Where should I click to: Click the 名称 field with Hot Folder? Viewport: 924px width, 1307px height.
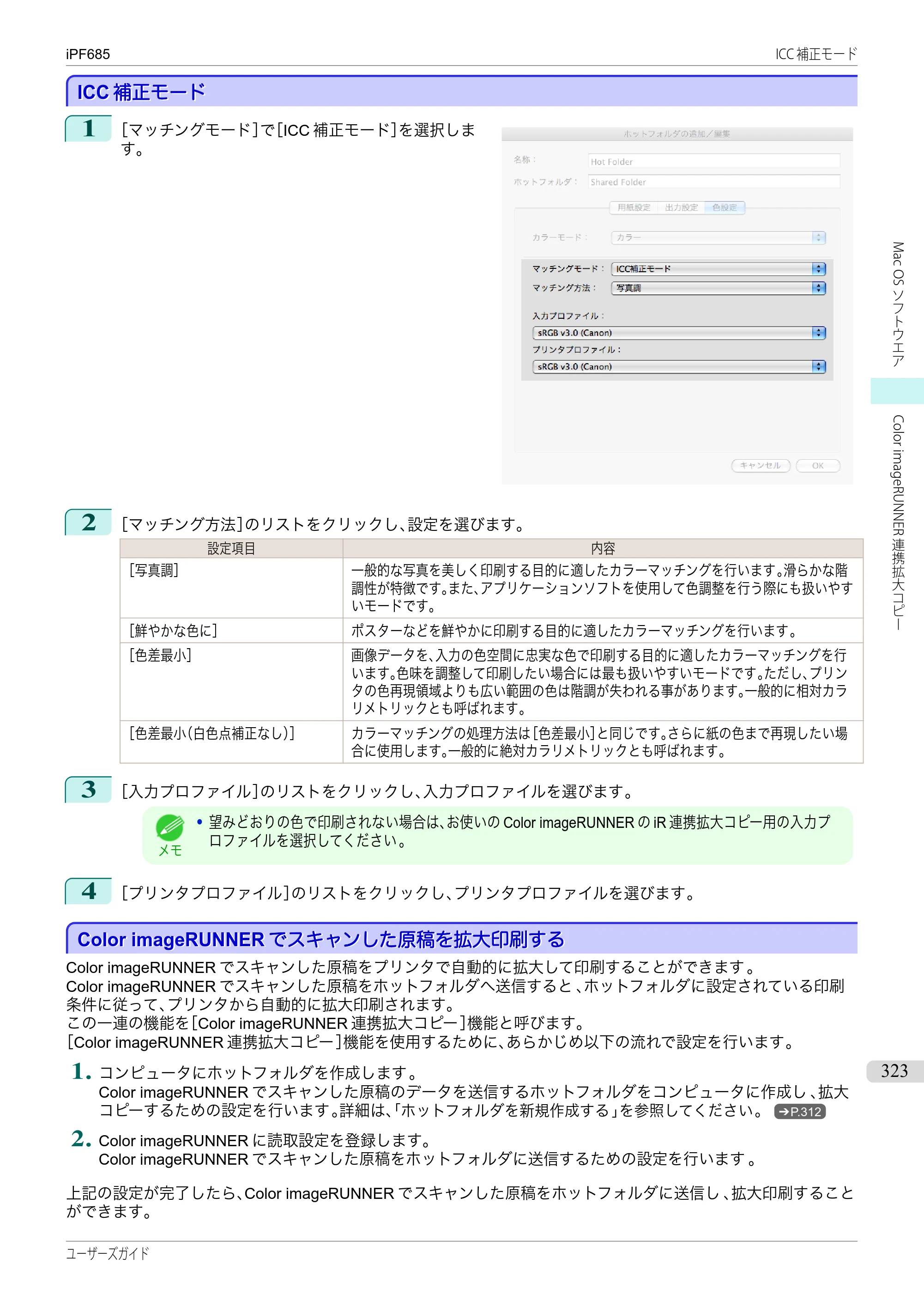tap(714, 161)
